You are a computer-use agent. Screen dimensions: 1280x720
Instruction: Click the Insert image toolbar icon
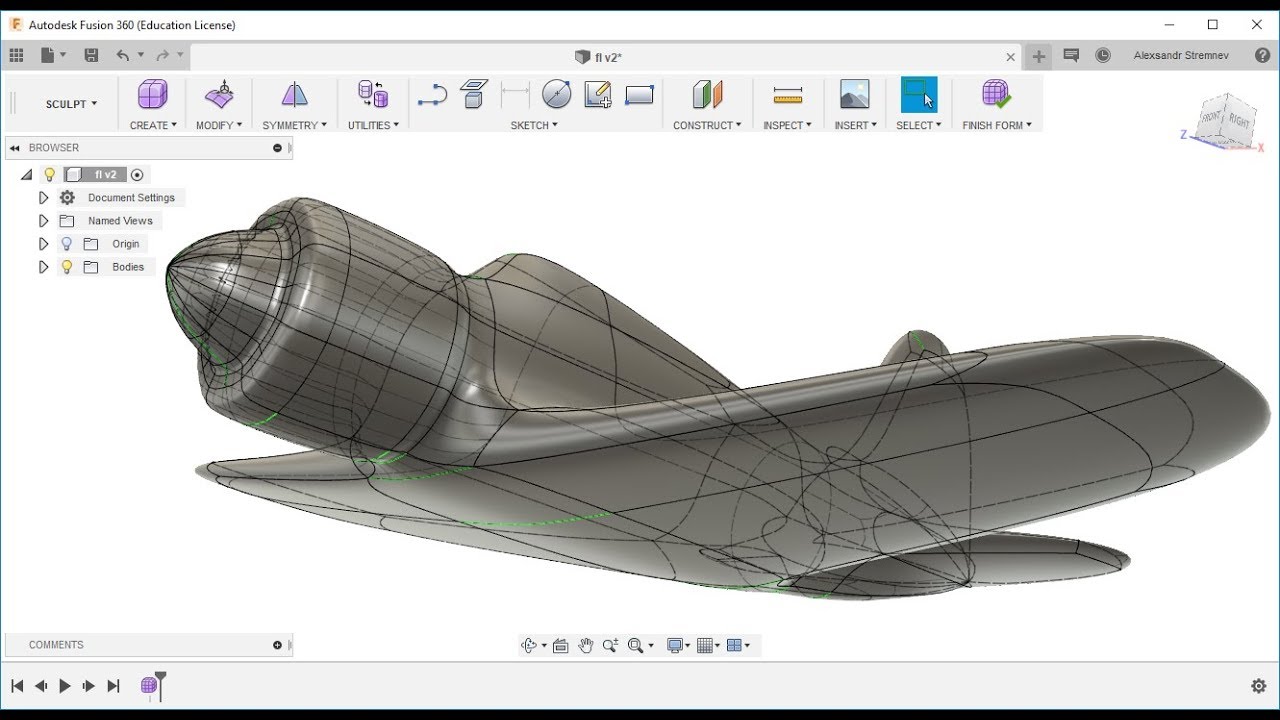[853, 95]
